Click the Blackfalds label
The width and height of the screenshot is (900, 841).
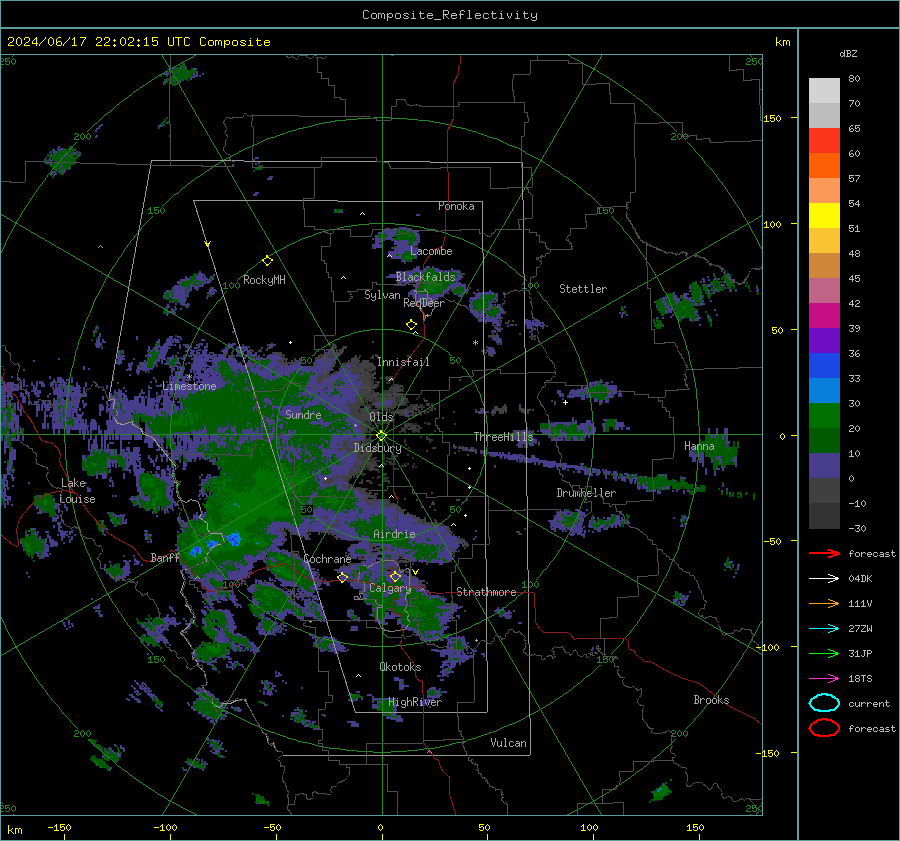tap(425, 277)
